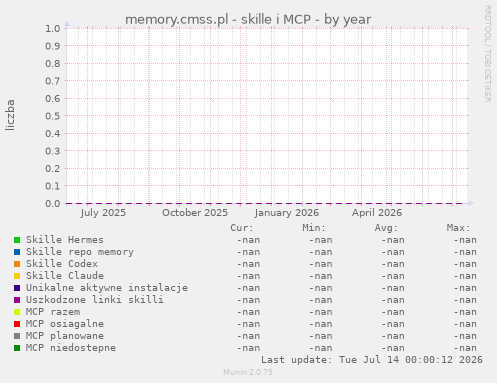Image resolution: width=497 pixels, height=383 pixels.
Task: Select the 'MCP niedostepne' legend label
Action: [71, 348]
